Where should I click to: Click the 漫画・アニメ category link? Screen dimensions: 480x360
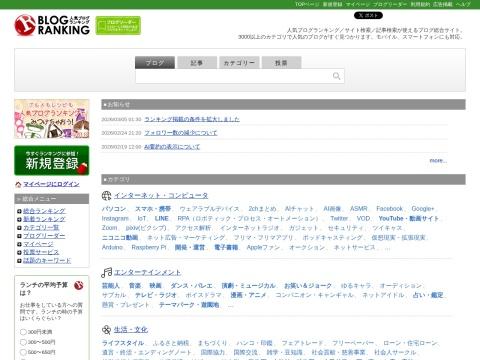tap(248, 295)
